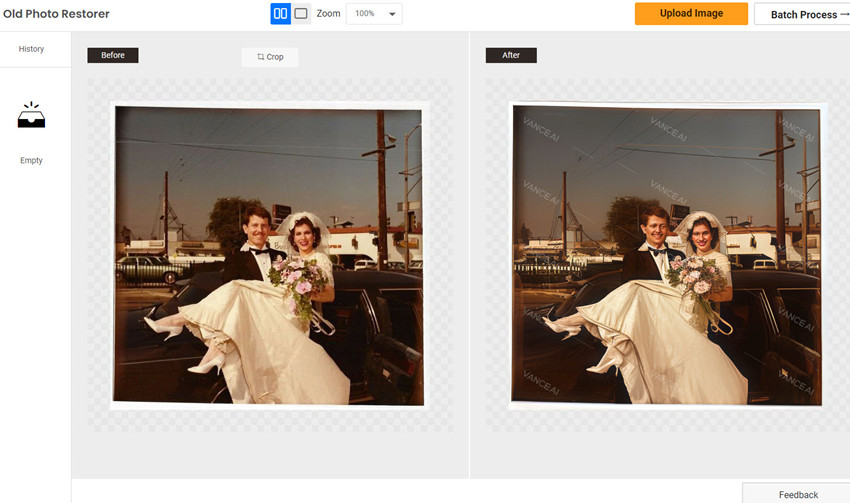
Task: Switch to side-by-side compare view
Action: pyautogui.click(x=280, y=14)
